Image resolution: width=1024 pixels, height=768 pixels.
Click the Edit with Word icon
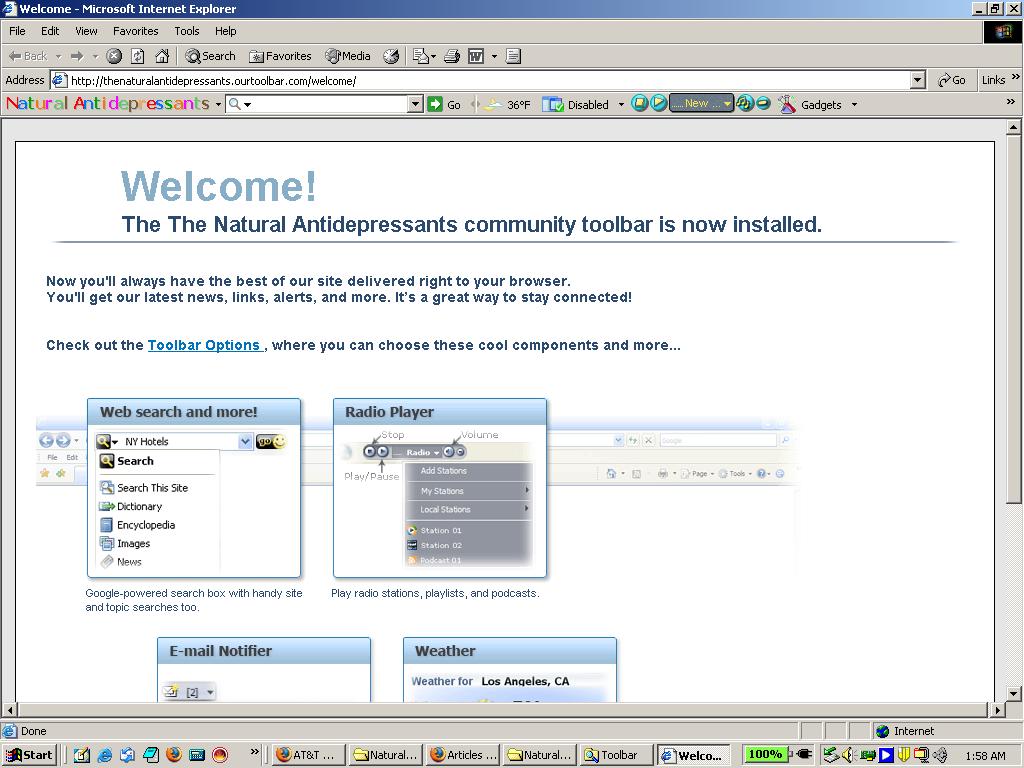tap(476, 56)
